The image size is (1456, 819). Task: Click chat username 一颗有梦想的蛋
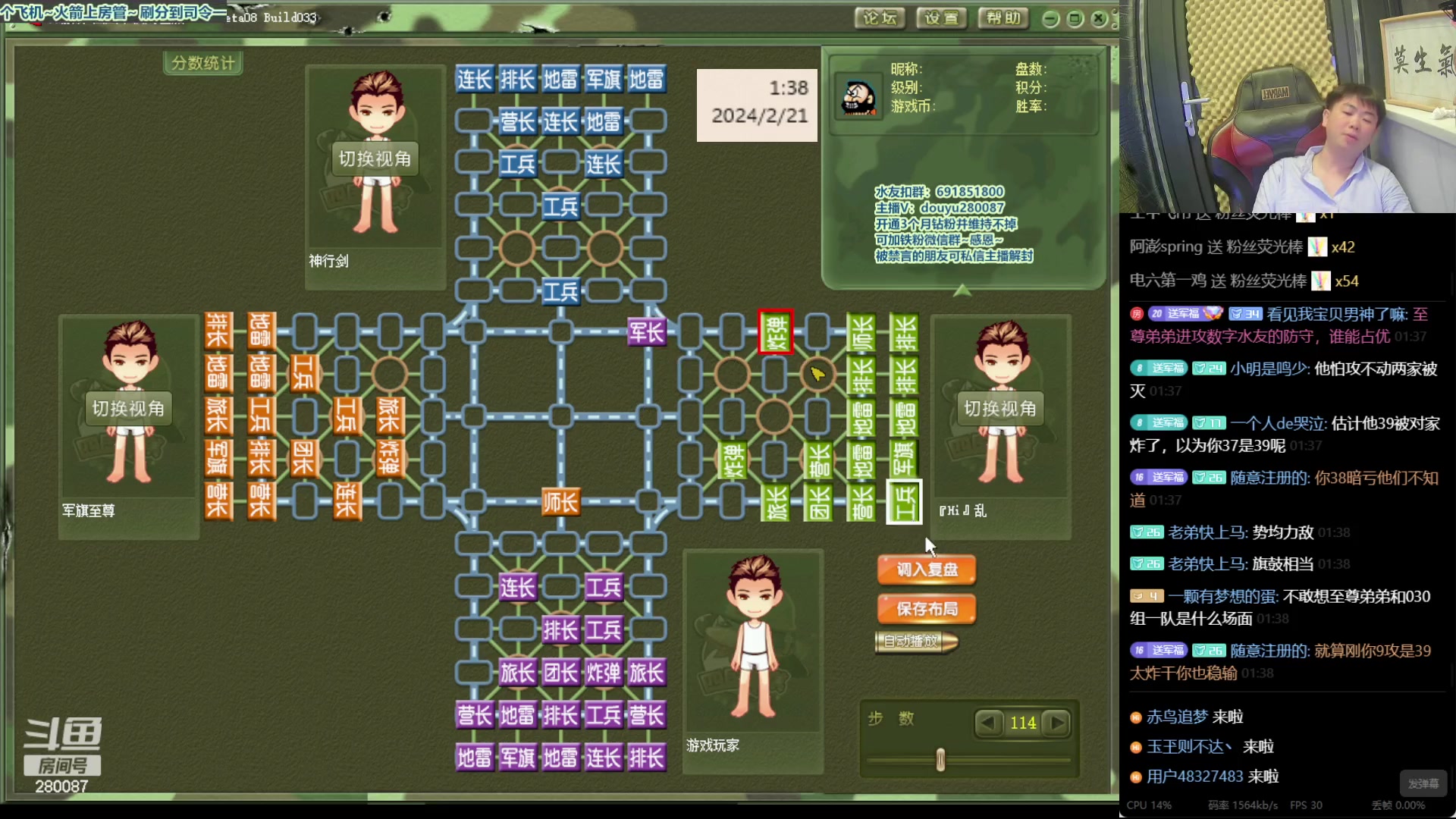pyautogui.click(x=1223, y=597)
